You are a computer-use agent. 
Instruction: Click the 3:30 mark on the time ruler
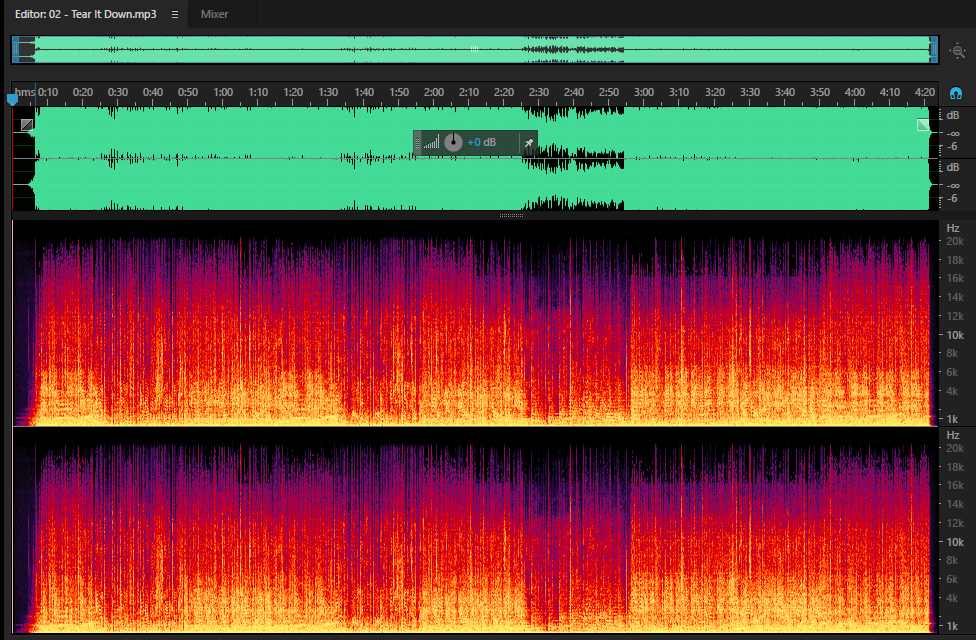[749, 92]
